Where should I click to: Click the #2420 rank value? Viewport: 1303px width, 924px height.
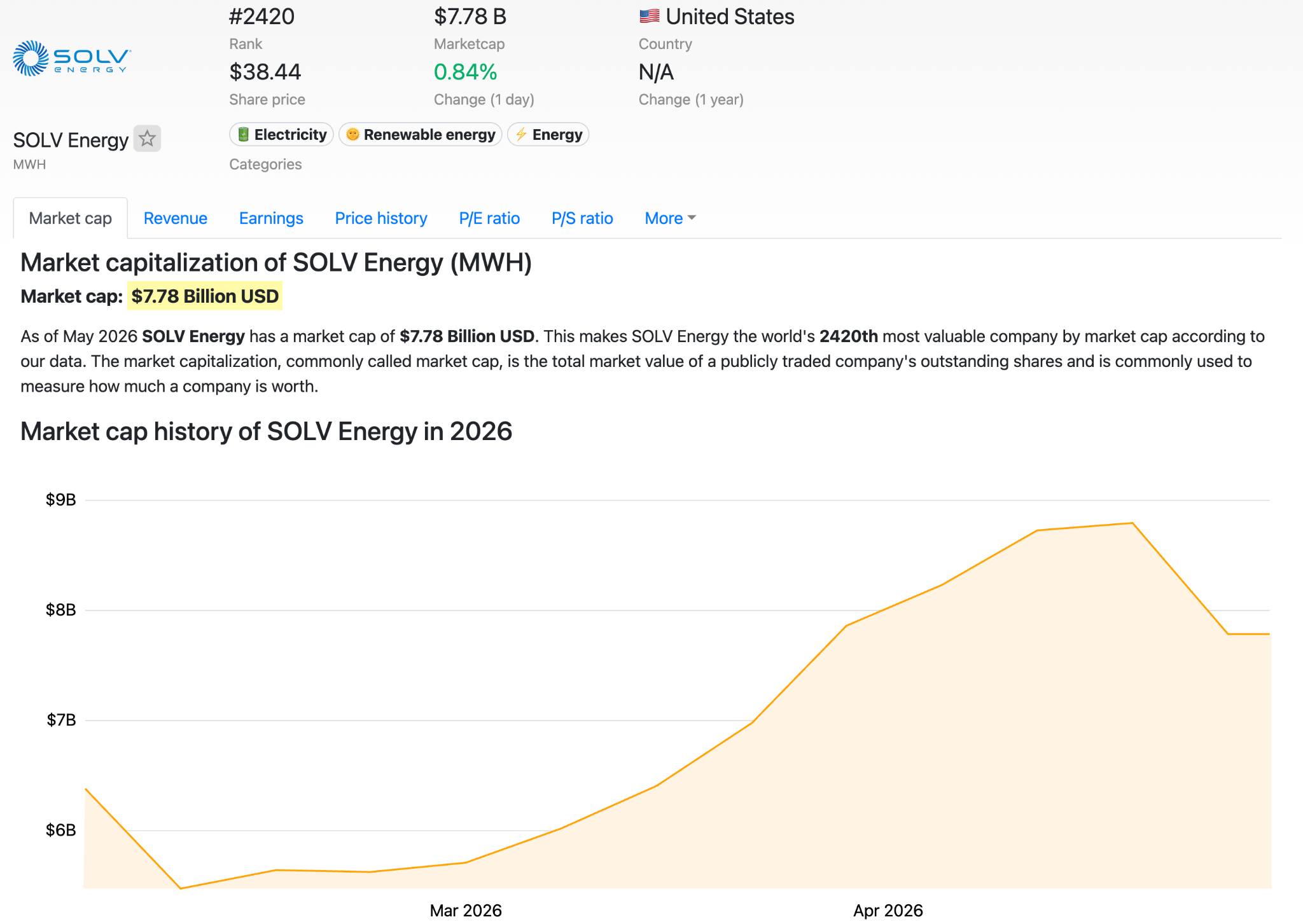(x=261, y=17)
